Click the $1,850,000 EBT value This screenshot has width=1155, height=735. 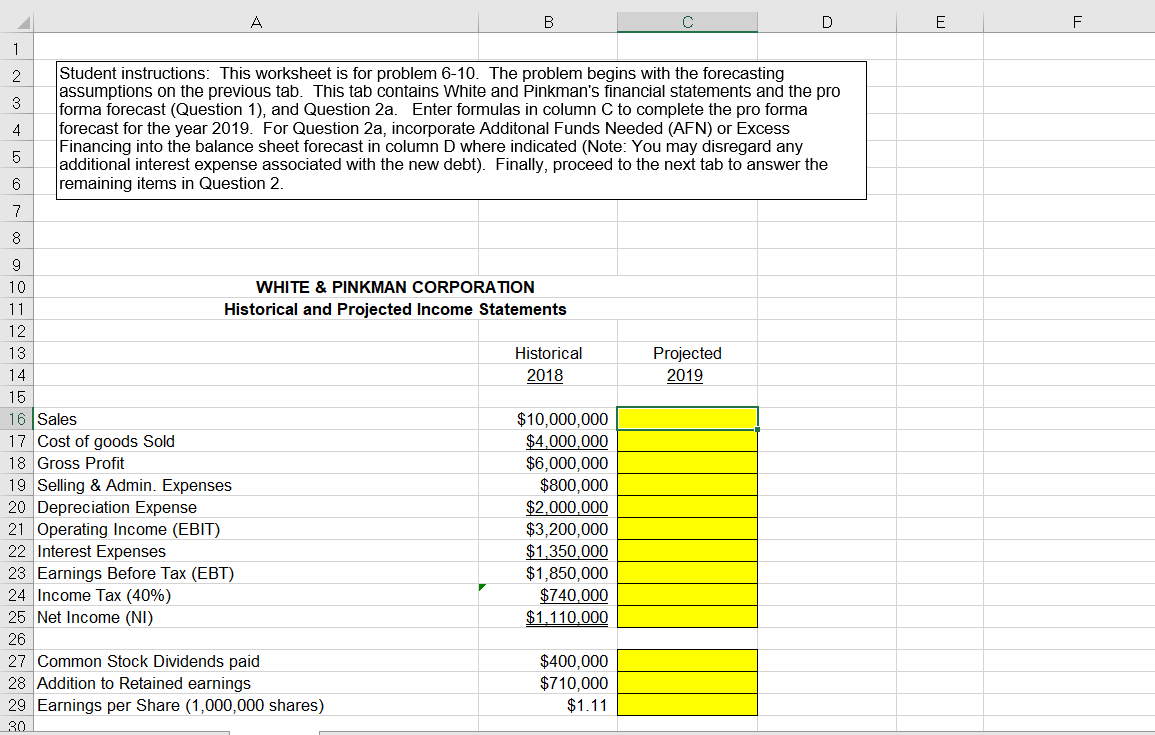(x=567, y=573)
